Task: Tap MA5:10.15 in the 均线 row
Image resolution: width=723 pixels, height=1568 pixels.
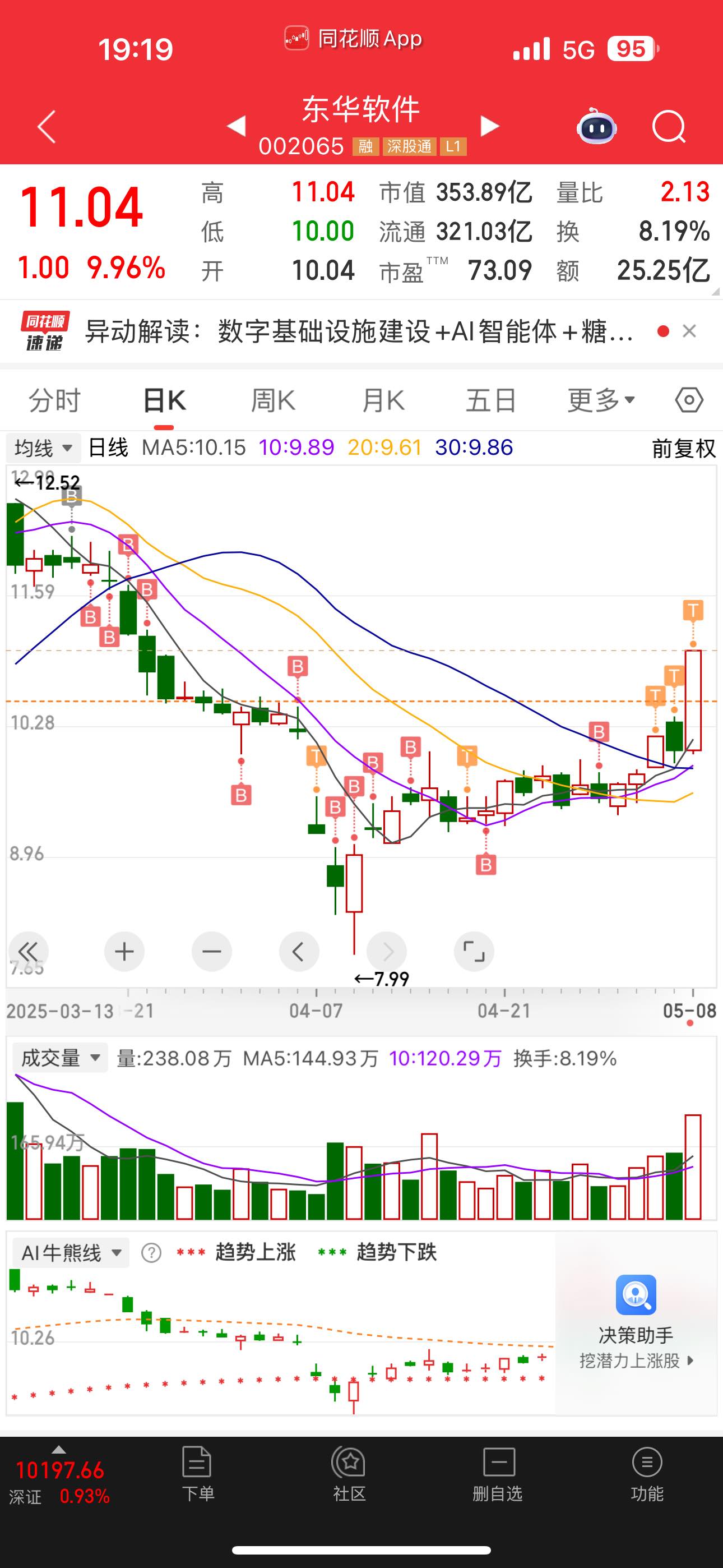Action: (193, 448)
